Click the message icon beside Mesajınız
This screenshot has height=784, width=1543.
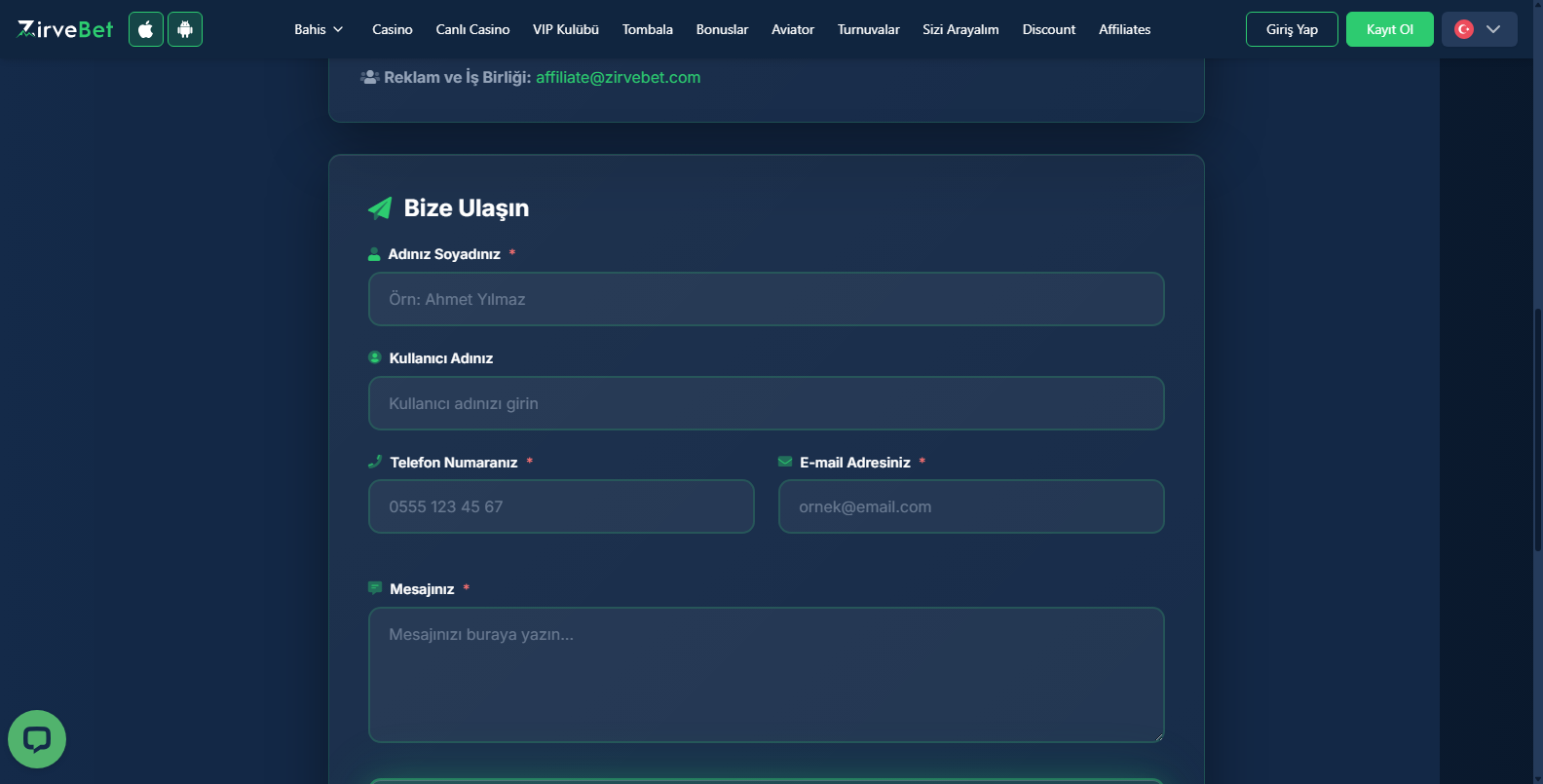point(375,588)
